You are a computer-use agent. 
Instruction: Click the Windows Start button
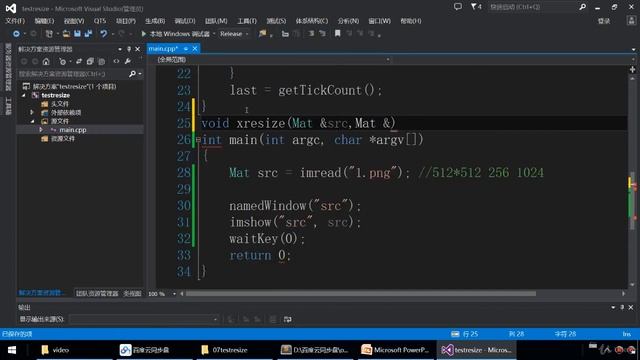(12, 350)
